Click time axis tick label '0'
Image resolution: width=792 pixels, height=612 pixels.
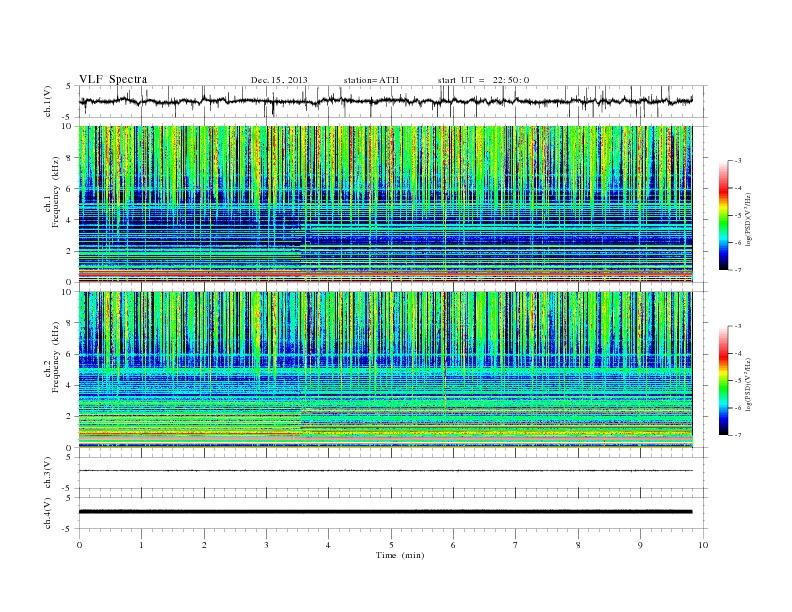pos(79,545)
